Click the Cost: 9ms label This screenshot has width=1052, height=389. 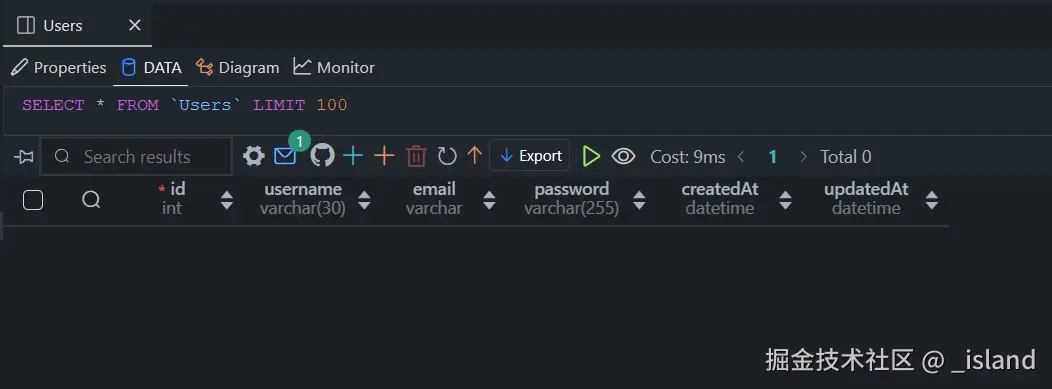coord(688,157)
